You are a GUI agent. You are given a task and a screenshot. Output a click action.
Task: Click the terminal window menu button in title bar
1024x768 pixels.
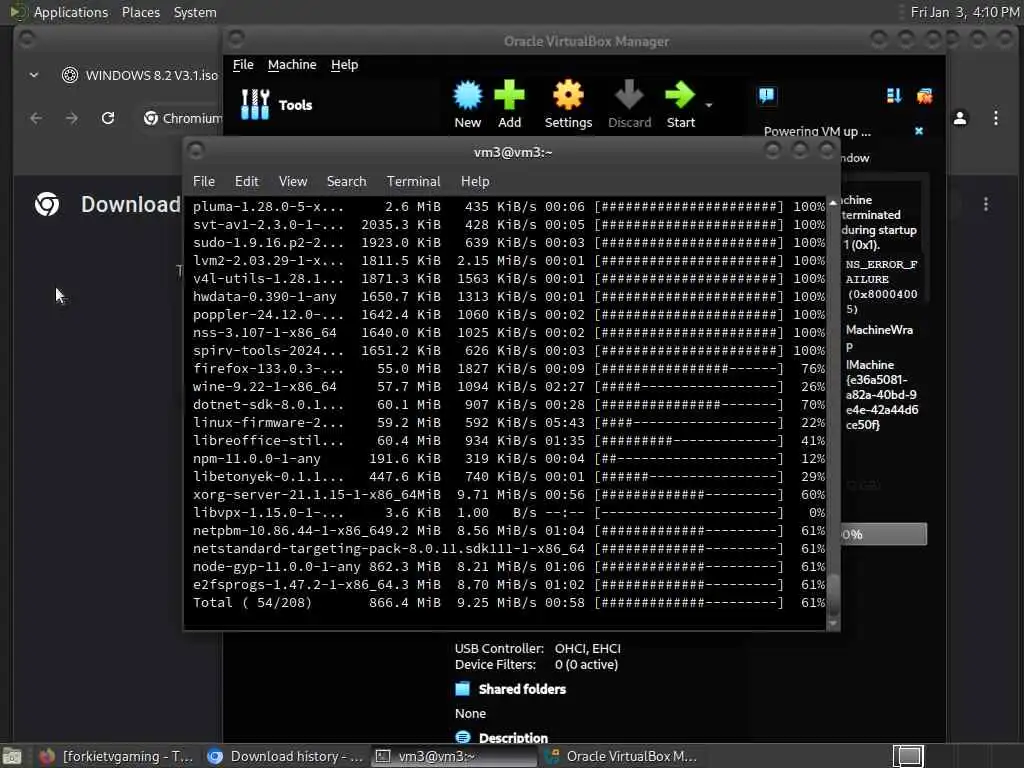pyautogui.click(x=195, y=152)
